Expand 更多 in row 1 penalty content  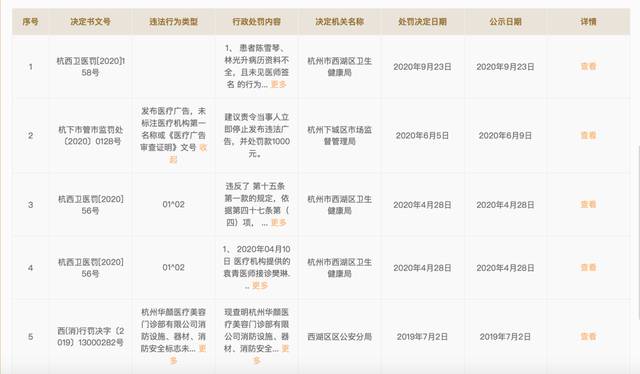tap(278, 85)
